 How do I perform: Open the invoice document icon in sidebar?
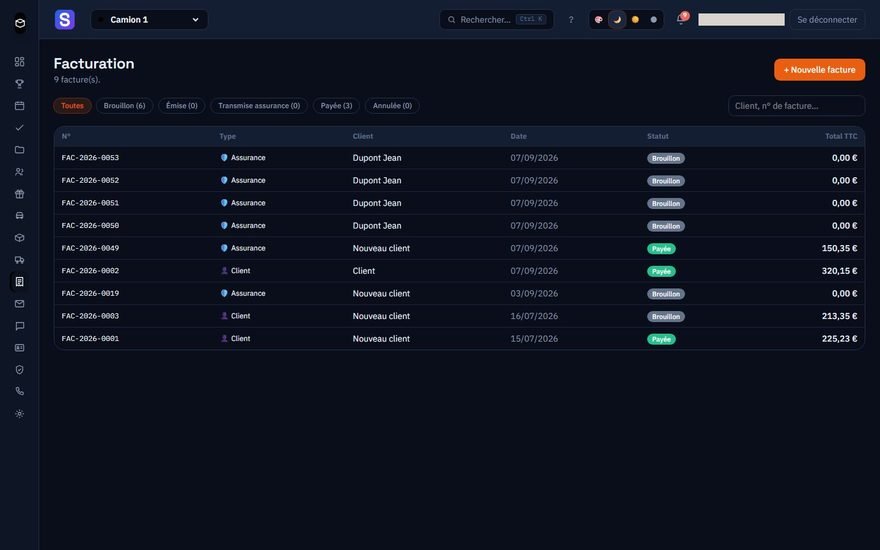click(20, 282)
